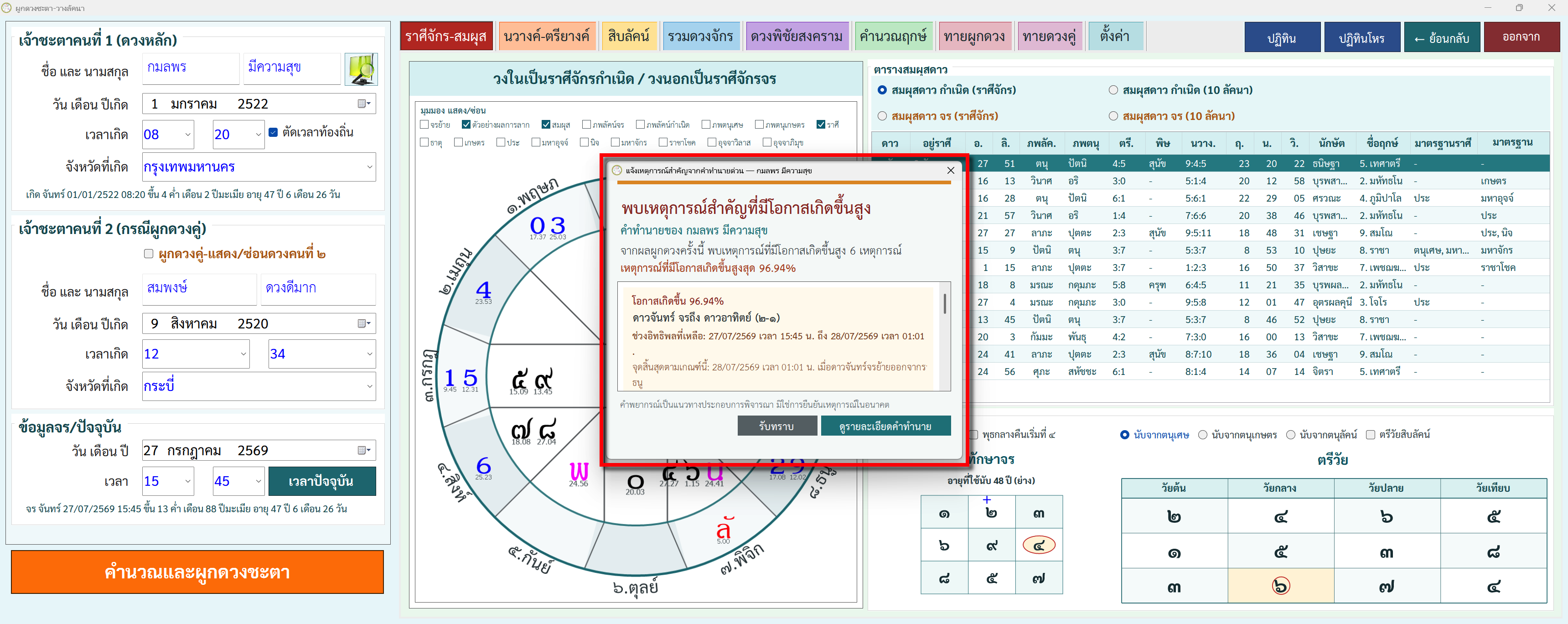The width and height of the screenshot is (1568, 624).
Task: Open กรุงเทพมหานคร province dropdown
Action: [x=369, y=167]
